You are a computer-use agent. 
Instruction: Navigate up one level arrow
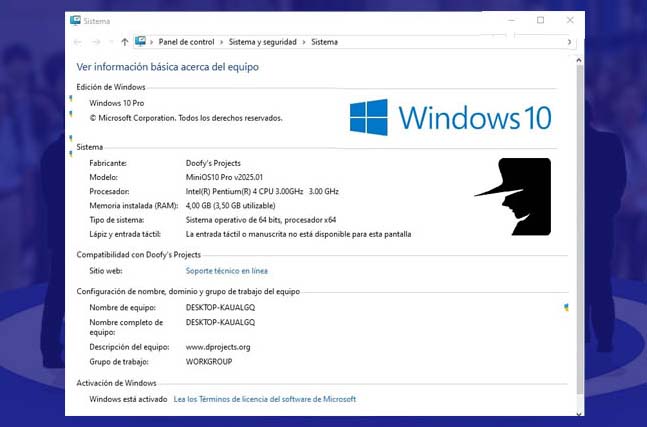point(124,42)
